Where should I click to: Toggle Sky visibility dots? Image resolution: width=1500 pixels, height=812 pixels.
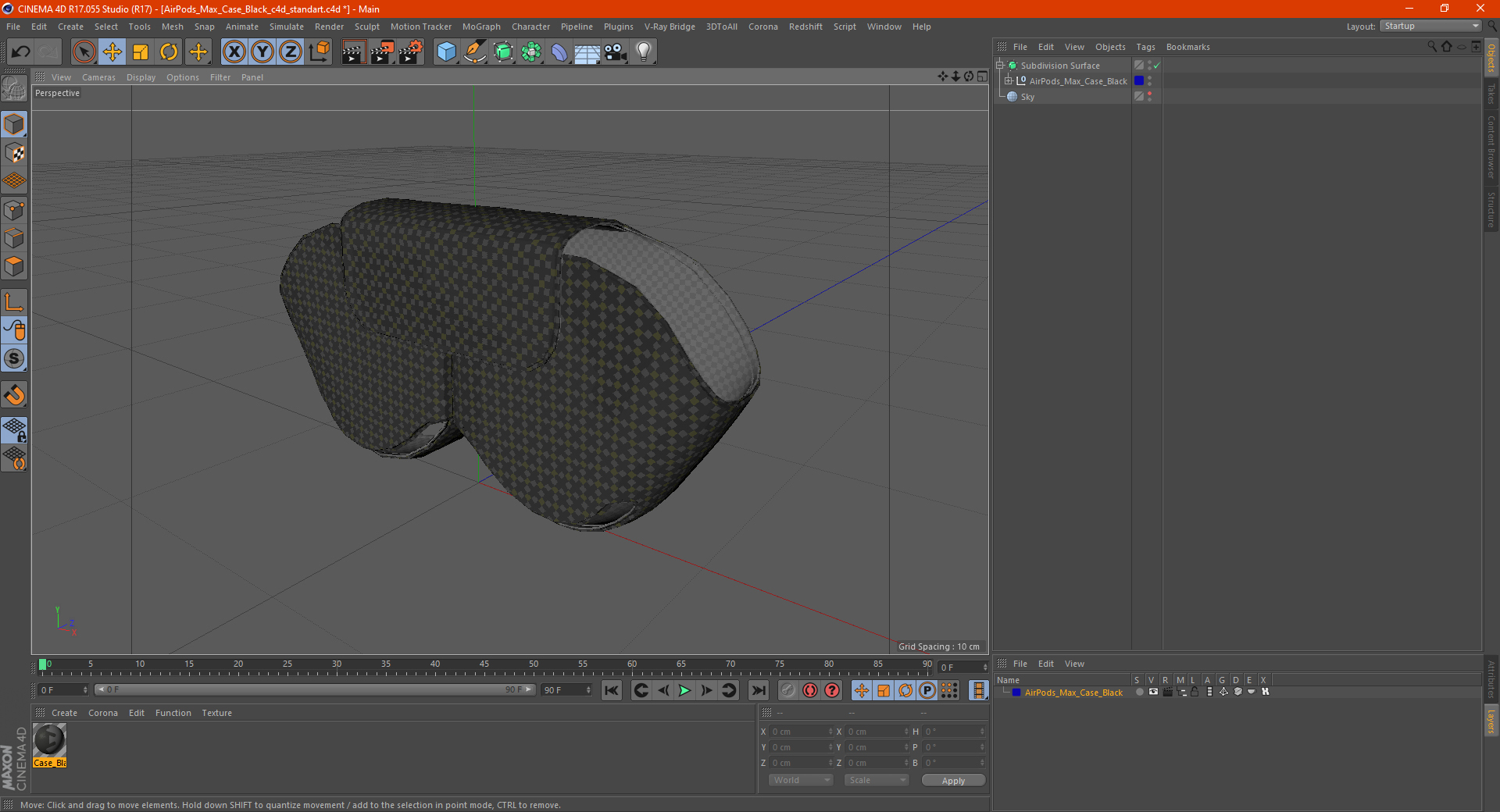tap(1149, 97)
